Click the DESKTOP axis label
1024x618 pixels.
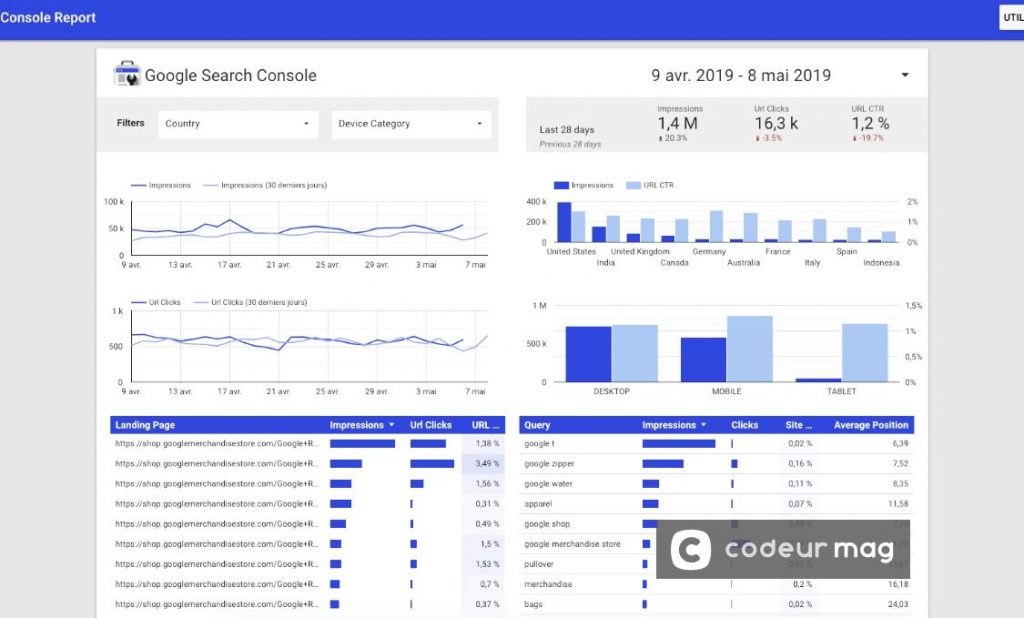(x=611, y=391)
